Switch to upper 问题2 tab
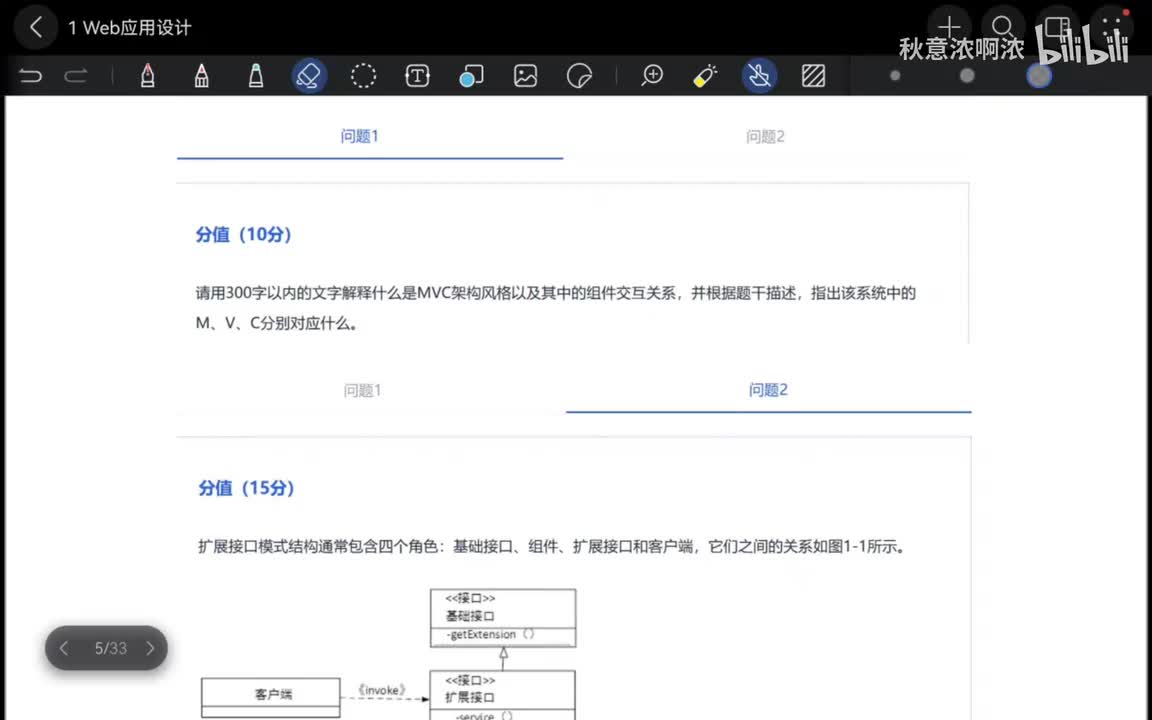 click(x=765, y=137)
